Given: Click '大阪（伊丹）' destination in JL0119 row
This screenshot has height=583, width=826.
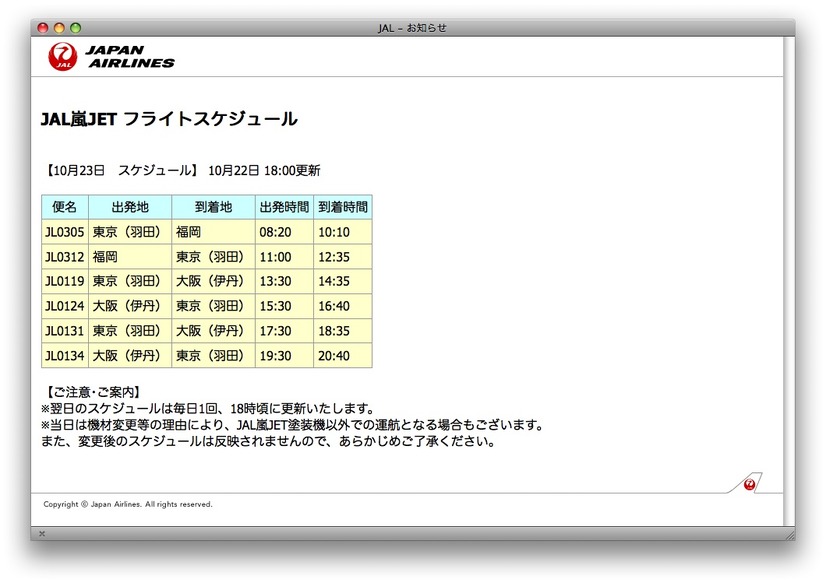Looking at the screenshot, I should (210, 281).
